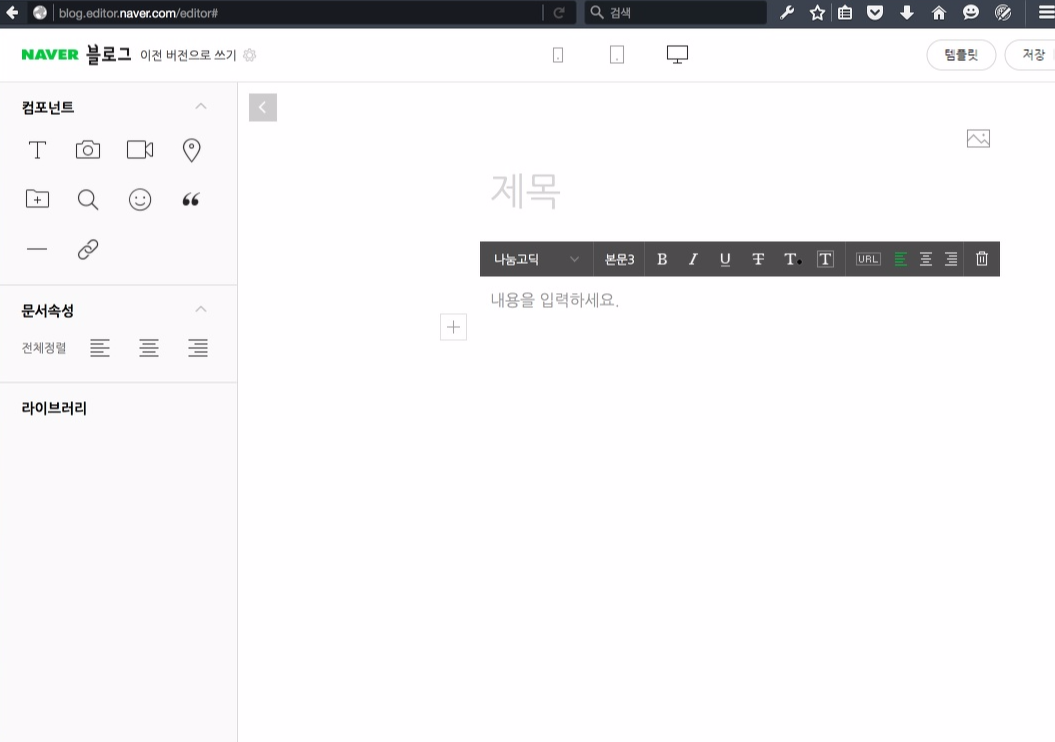The width and height of the screenshot is (1055, 742).
Task: Insert a location (map) component
Action: point(190,149)
